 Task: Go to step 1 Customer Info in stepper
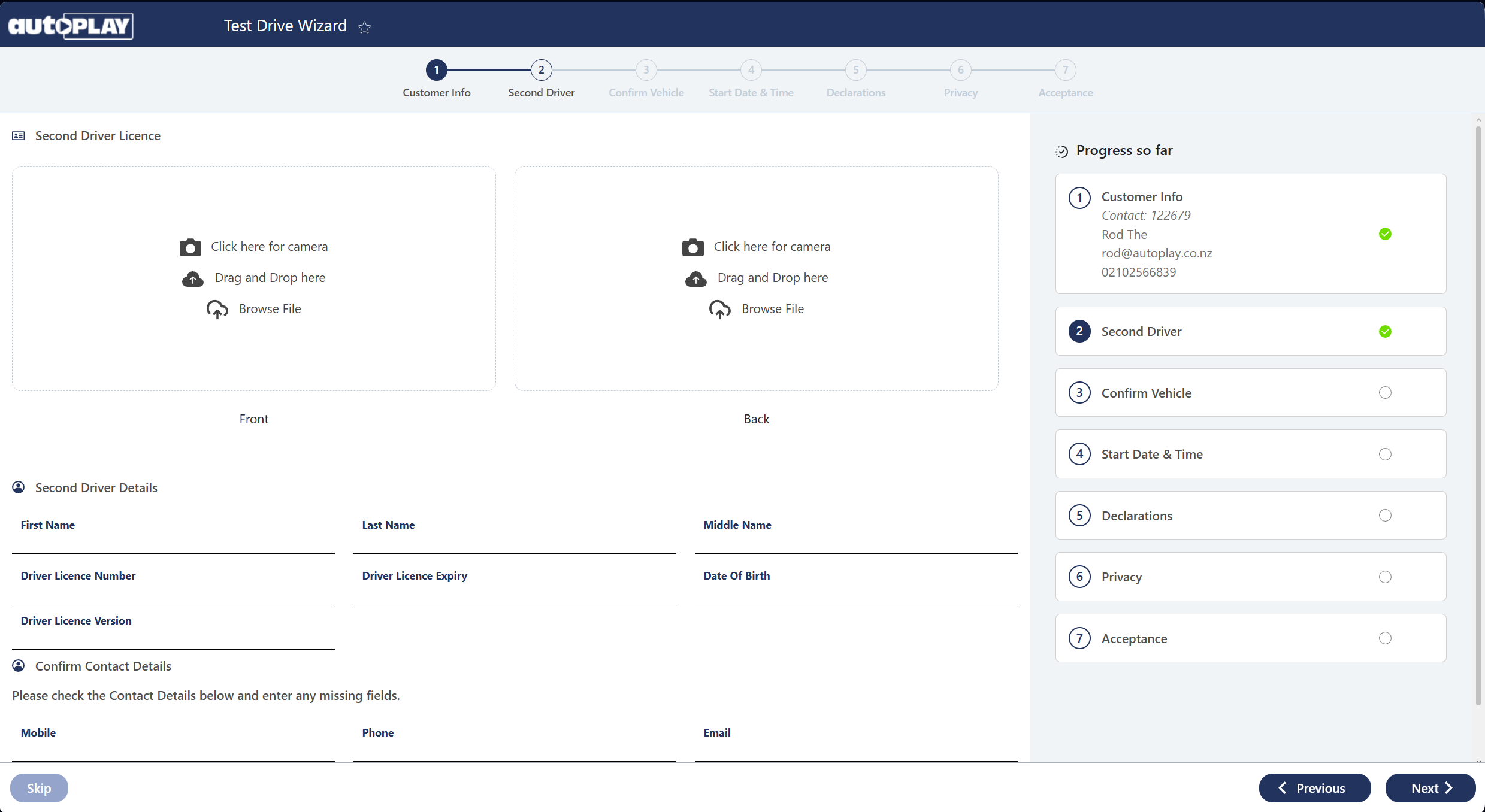(436, 70)
